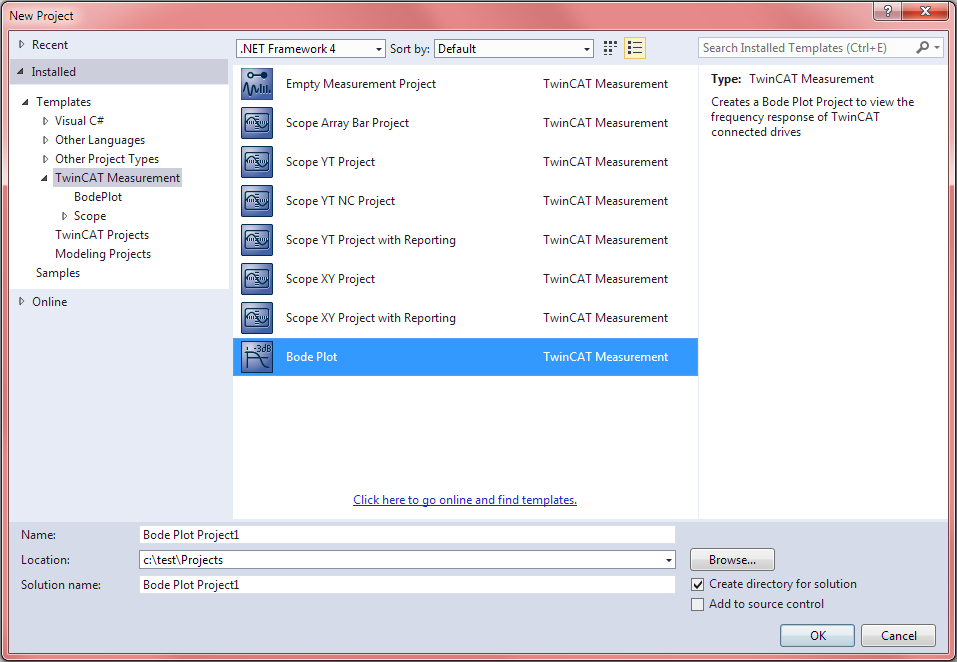
Task: Collapse the Installed section
Action: [x=21, y=71]
